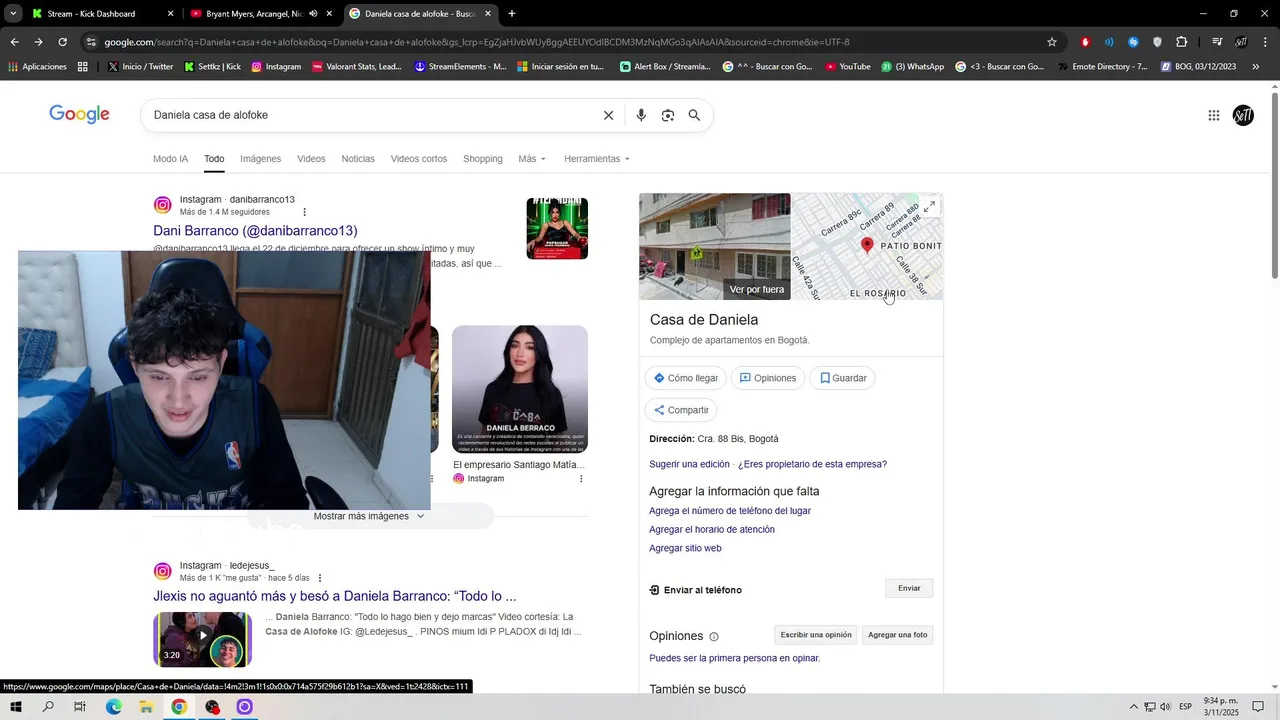Open the Chrome extensions puzzle menu
The height and width of the screenshot is (720, 1280).
coord(1182,42)
